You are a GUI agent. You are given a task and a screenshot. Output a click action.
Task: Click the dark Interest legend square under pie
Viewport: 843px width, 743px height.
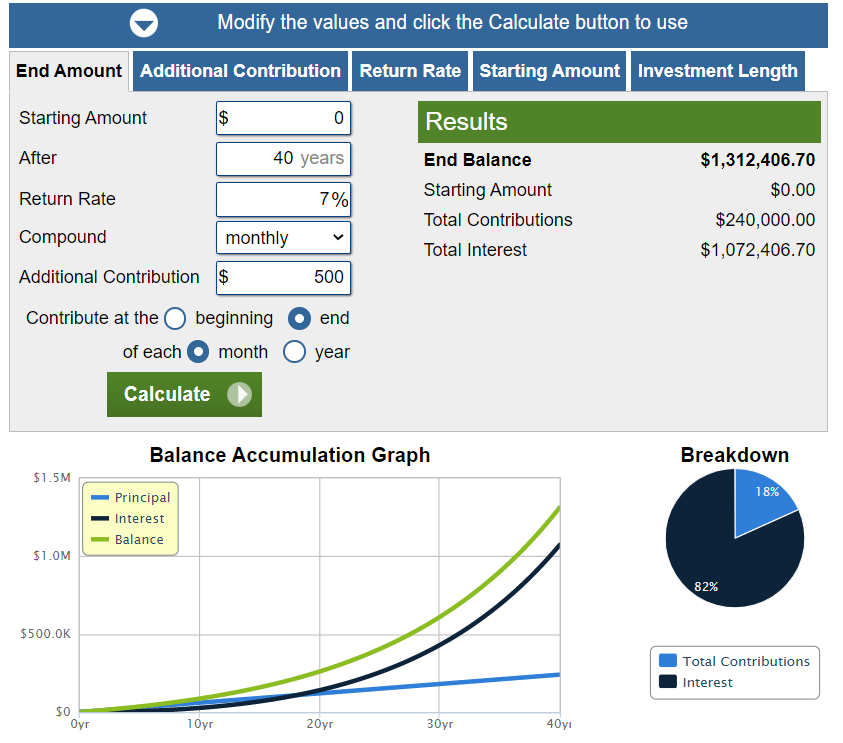668,682
